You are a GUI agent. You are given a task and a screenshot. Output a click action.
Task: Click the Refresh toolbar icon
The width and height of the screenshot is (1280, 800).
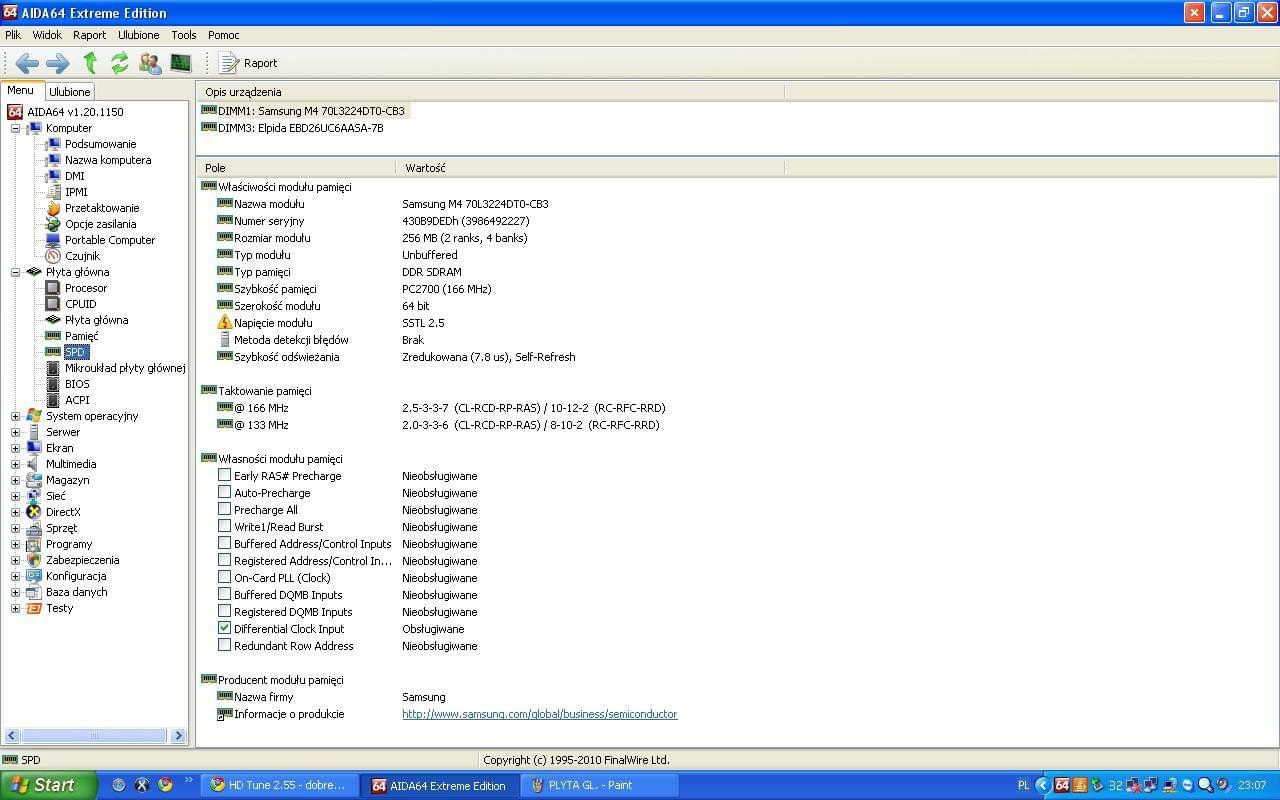[x=120, y=63]
